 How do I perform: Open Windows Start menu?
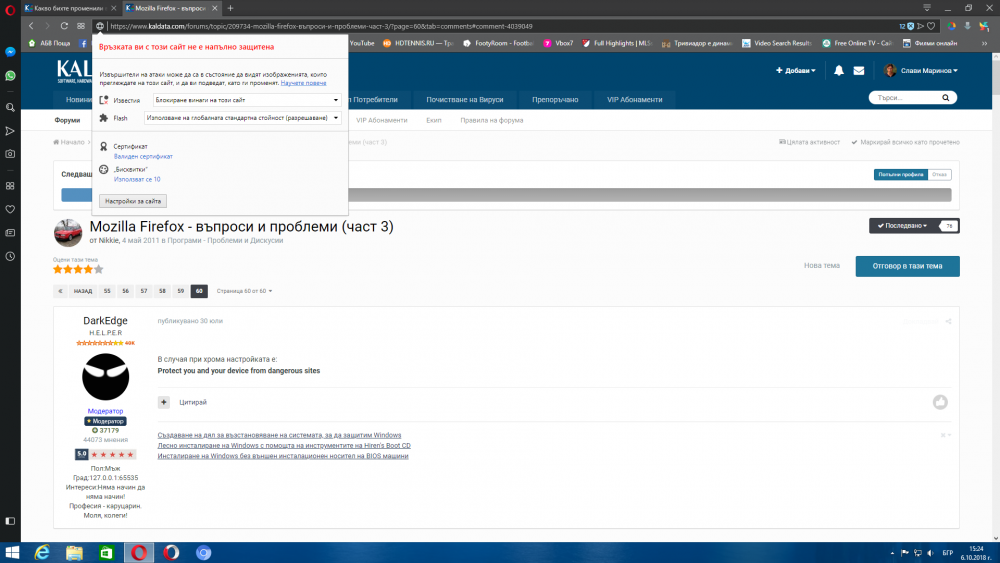click(11, 553)
